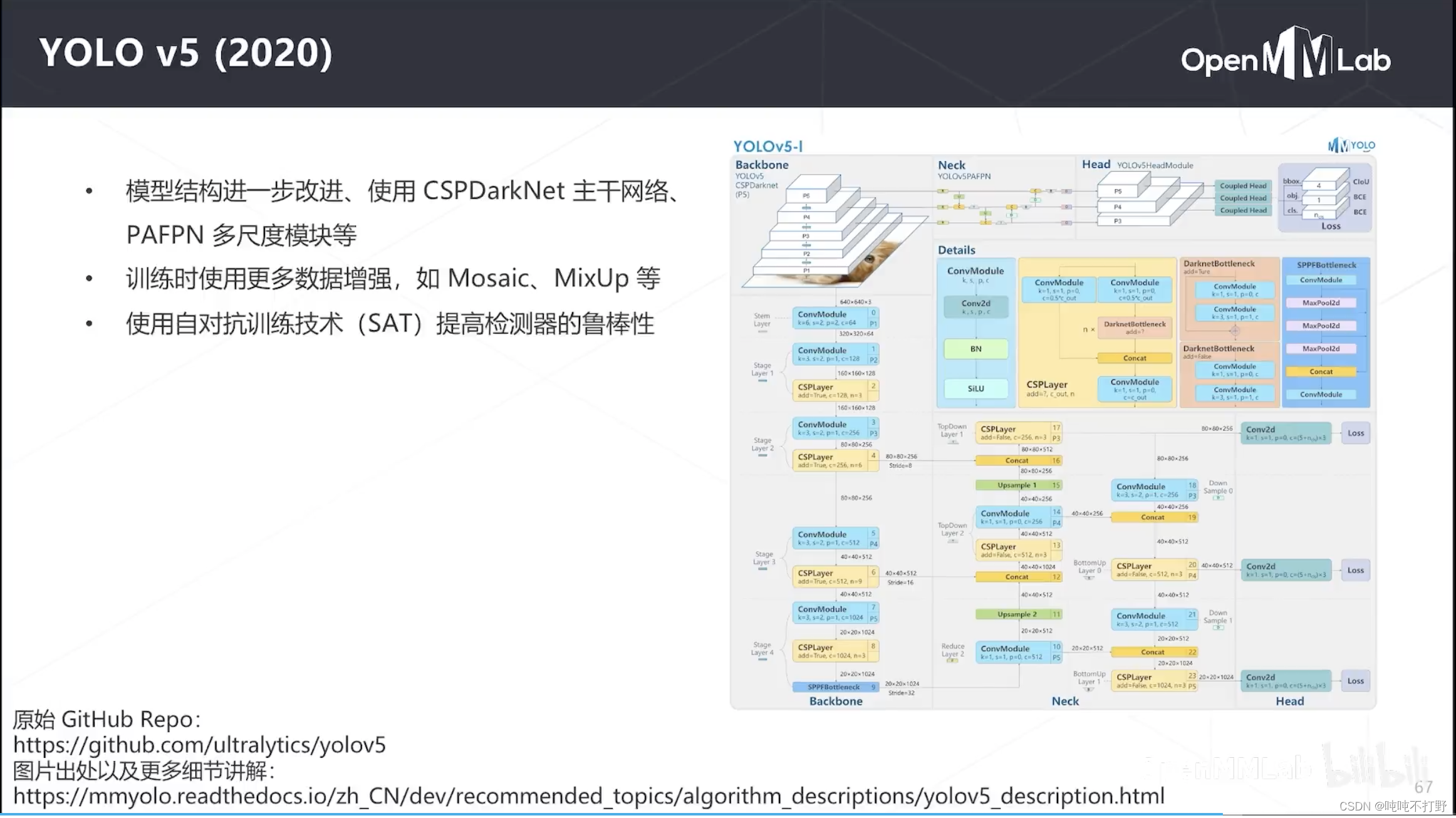
Task: Click the YOLOv5-l diagram heading
Action: point(767,146)
